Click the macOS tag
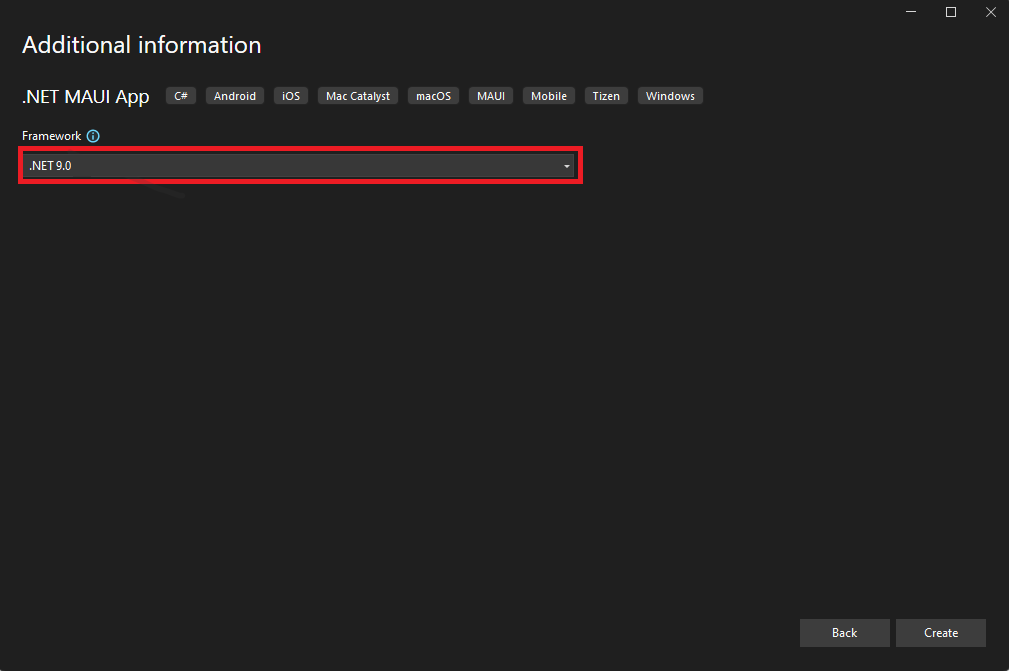This screenshot has height=671, width=1009. click(434, 96)
